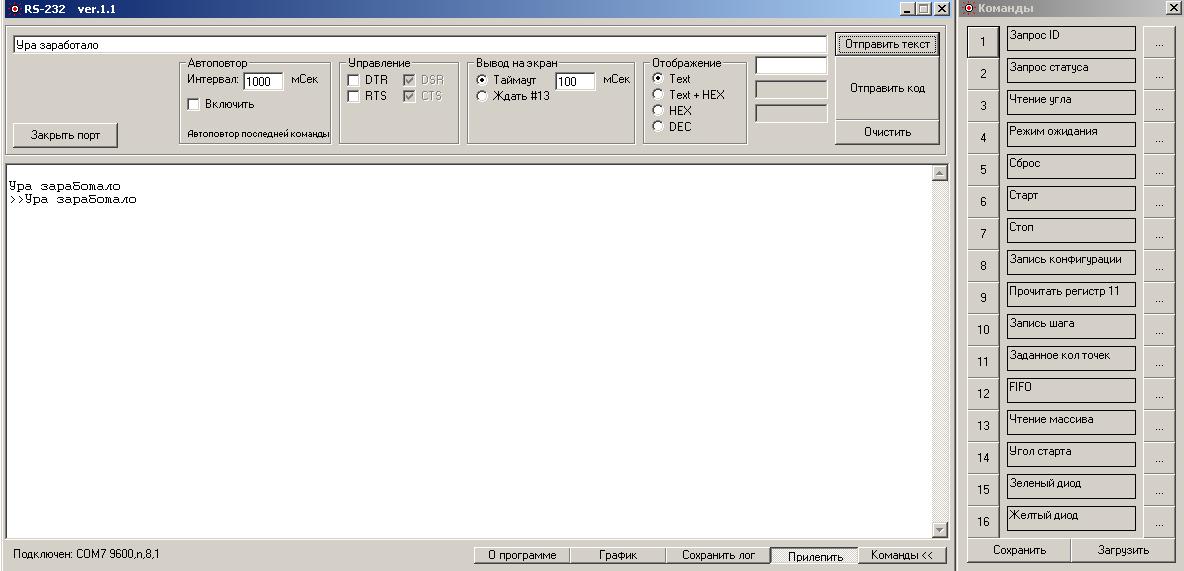
Task: Select the HEX display radio option
Action: [658, 111]
